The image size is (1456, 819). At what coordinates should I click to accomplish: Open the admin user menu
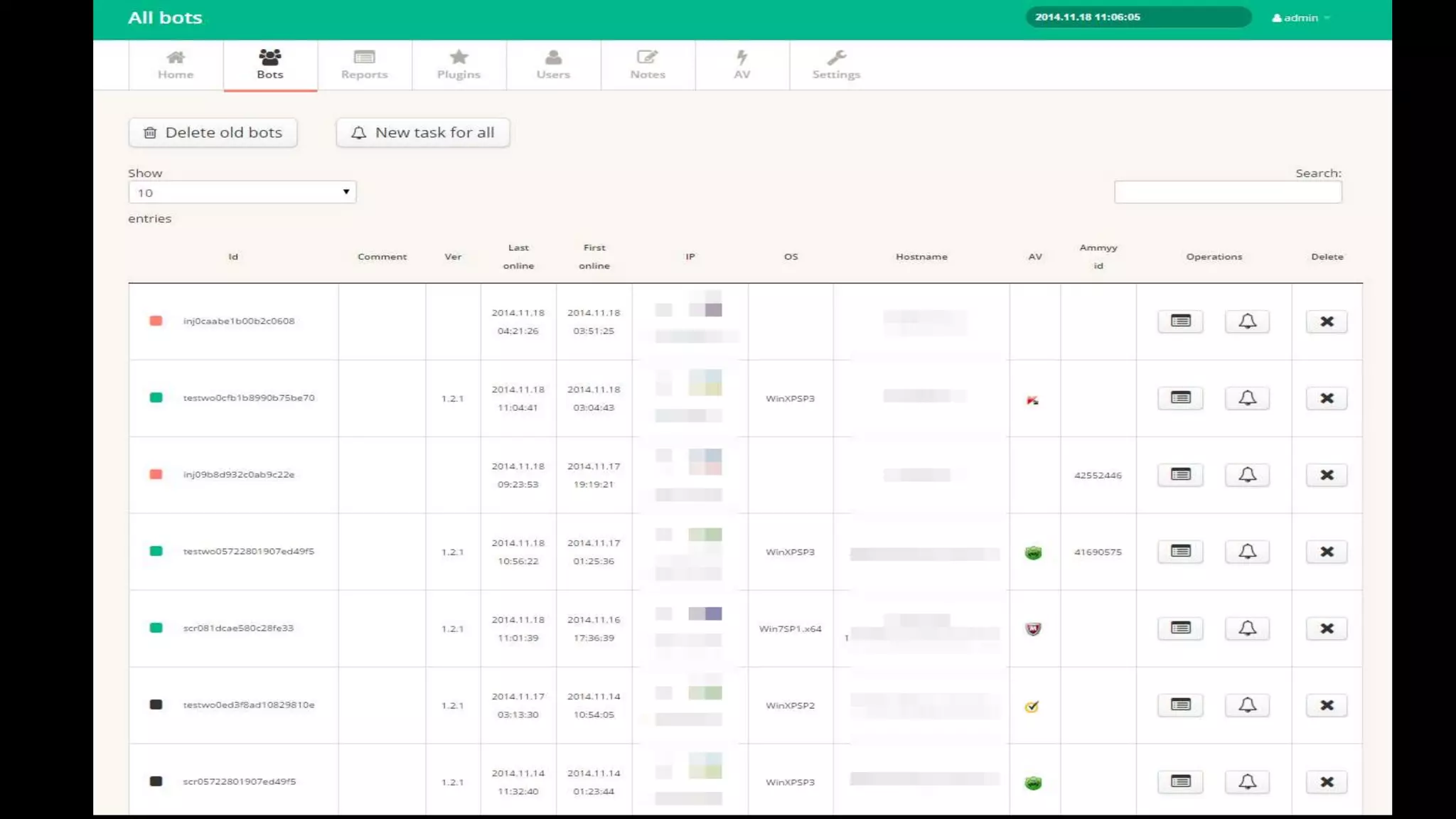click(1300, 18)
